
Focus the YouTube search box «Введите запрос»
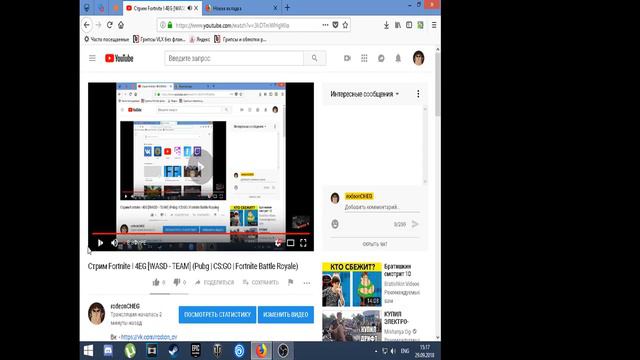tap(234, 58)
